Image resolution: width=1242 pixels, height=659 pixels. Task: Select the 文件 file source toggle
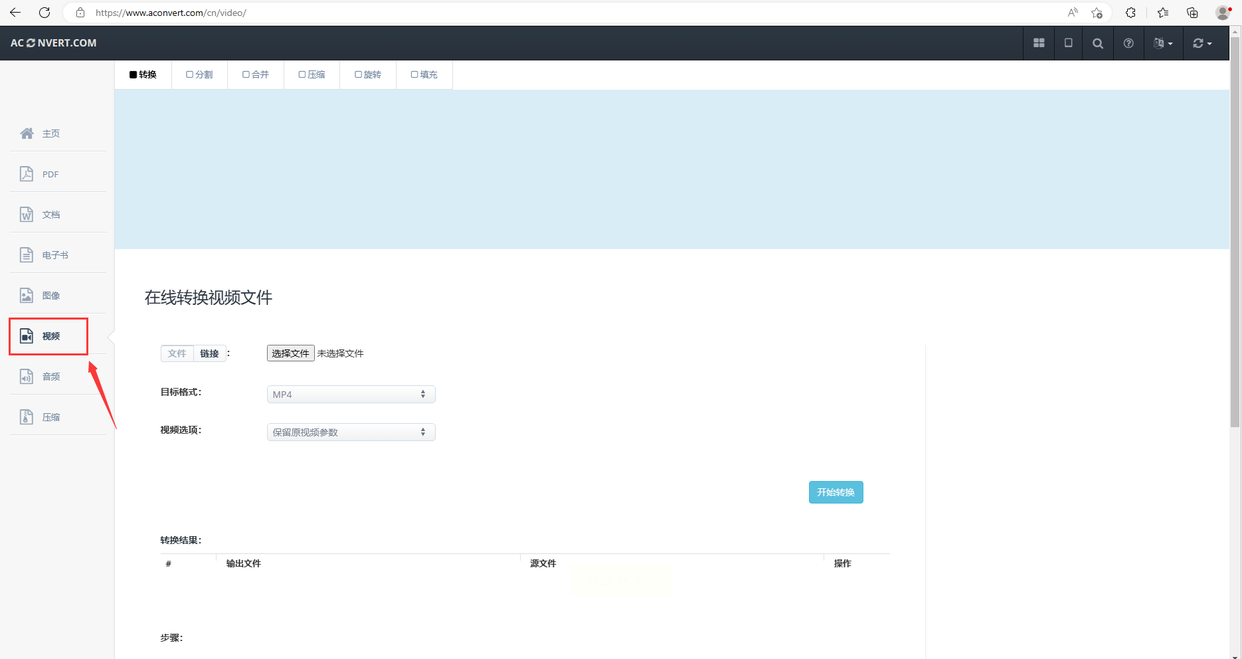click(x=177, y=354)
